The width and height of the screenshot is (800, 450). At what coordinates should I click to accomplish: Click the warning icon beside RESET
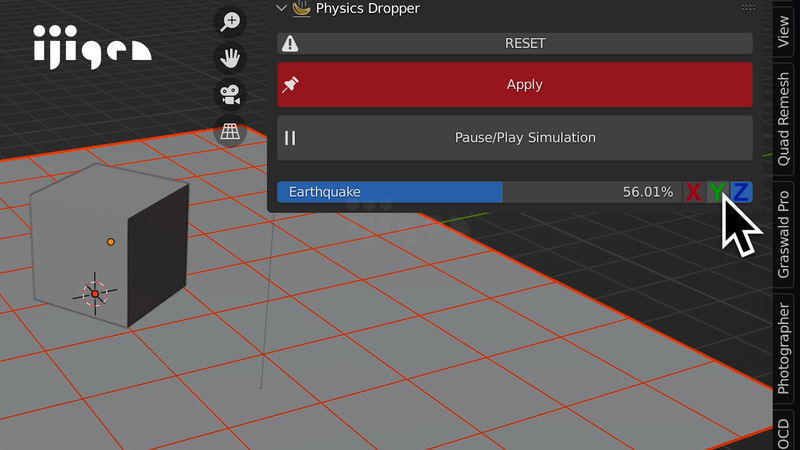tap(290, 43)
